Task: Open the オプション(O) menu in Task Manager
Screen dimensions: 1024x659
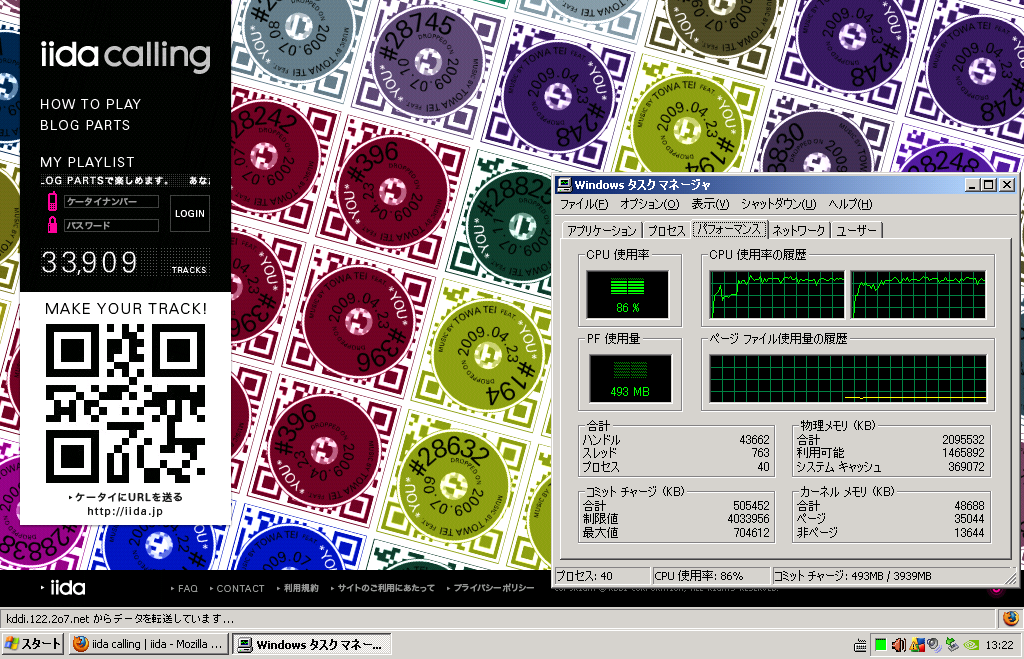Action: pos(650,204)
